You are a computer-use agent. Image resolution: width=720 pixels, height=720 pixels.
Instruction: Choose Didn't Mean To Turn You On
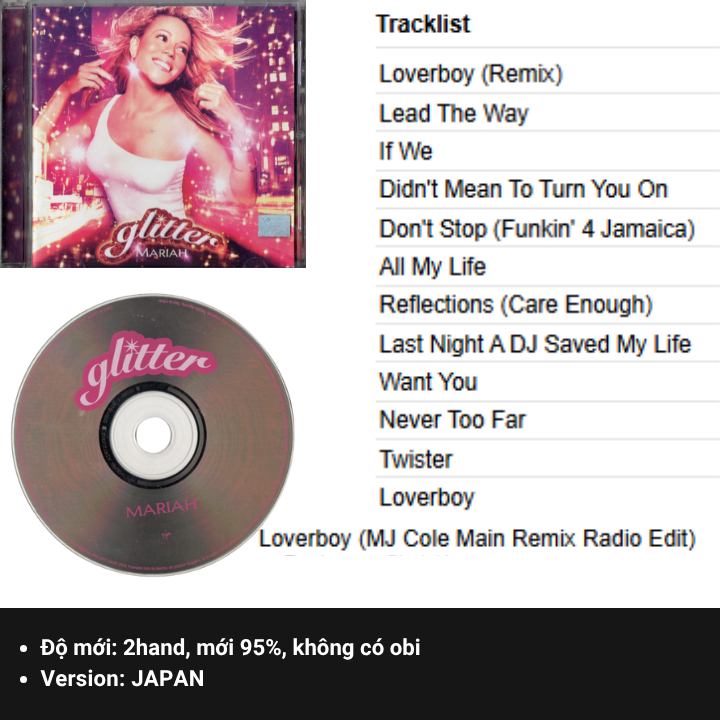(523, 189)
